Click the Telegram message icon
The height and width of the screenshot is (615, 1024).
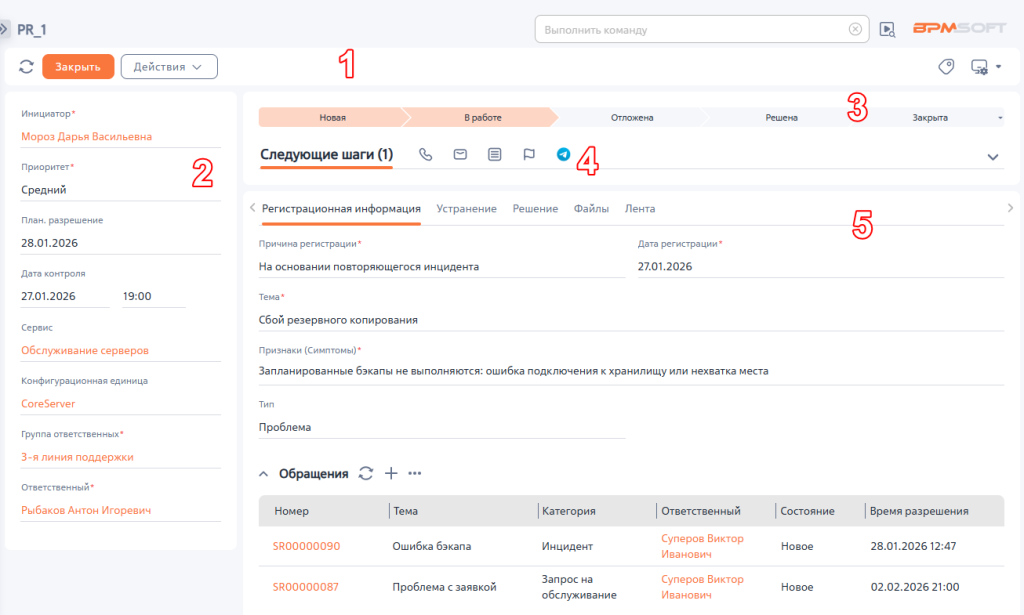click(564, 155)
